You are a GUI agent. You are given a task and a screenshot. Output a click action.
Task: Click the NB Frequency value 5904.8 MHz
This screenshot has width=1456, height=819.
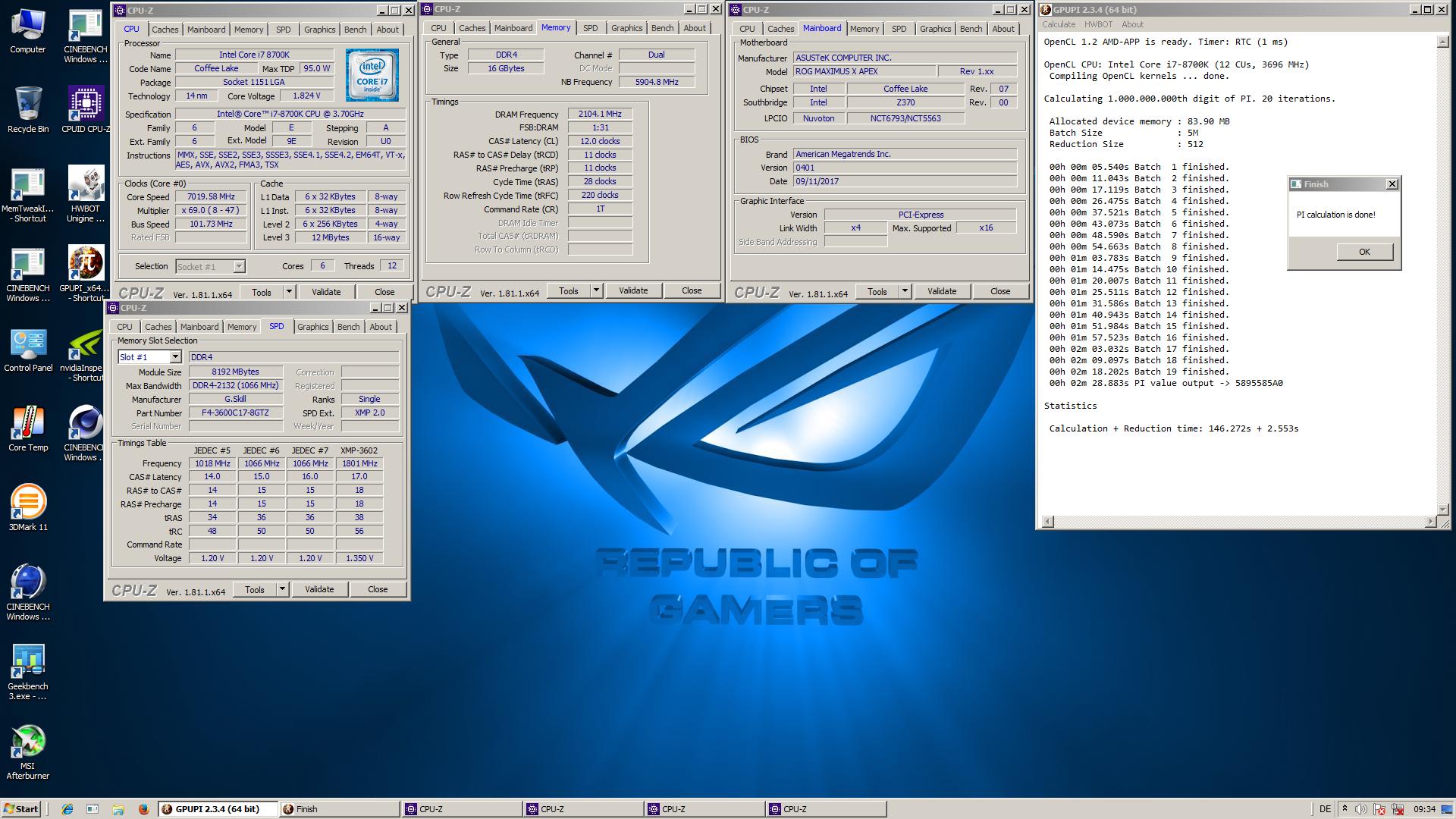click(656, 82)
